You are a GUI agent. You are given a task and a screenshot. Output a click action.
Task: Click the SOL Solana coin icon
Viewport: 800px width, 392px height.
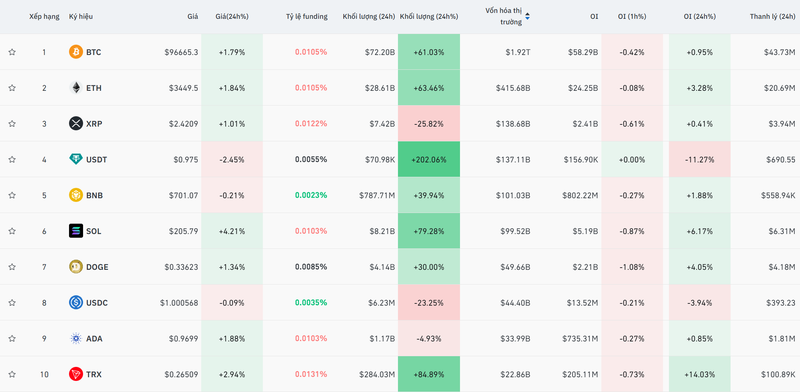click(76, 231)
